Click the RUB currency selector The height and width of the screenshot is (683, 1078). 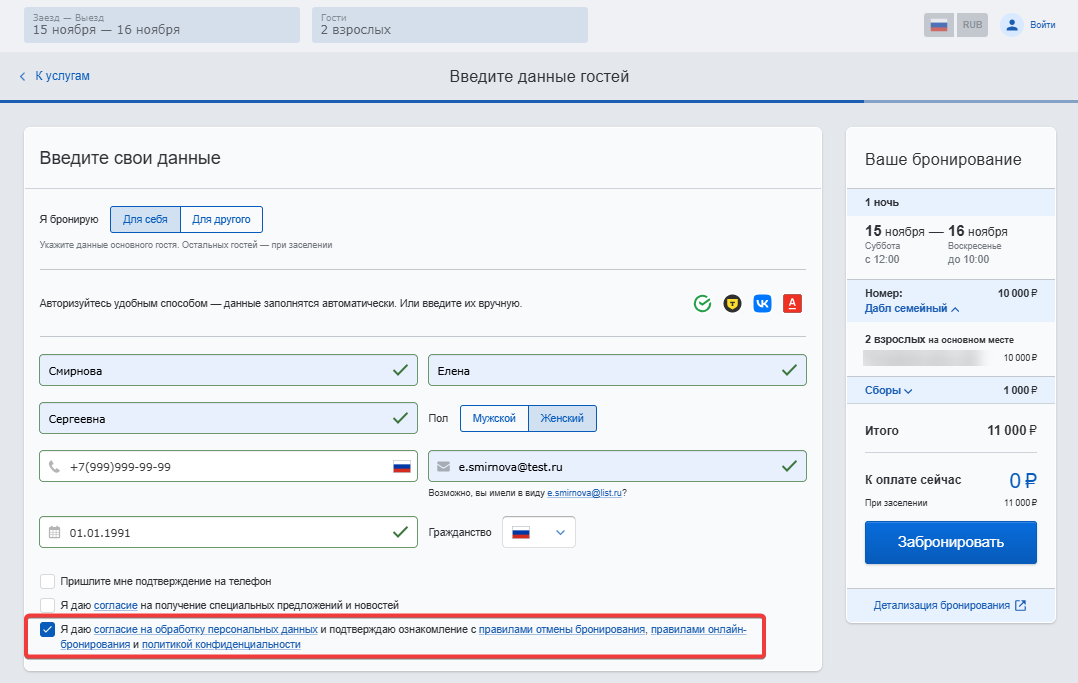click(972, 25)
